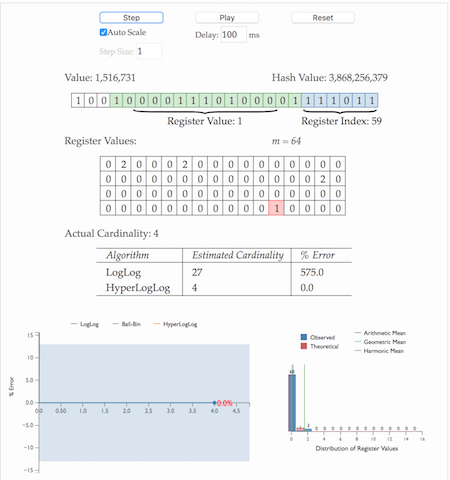Image resolution: width=450 pixels, height=480 pixels.
Task: Click the Geometric Mean legend entry
Action: pos(380,342)
